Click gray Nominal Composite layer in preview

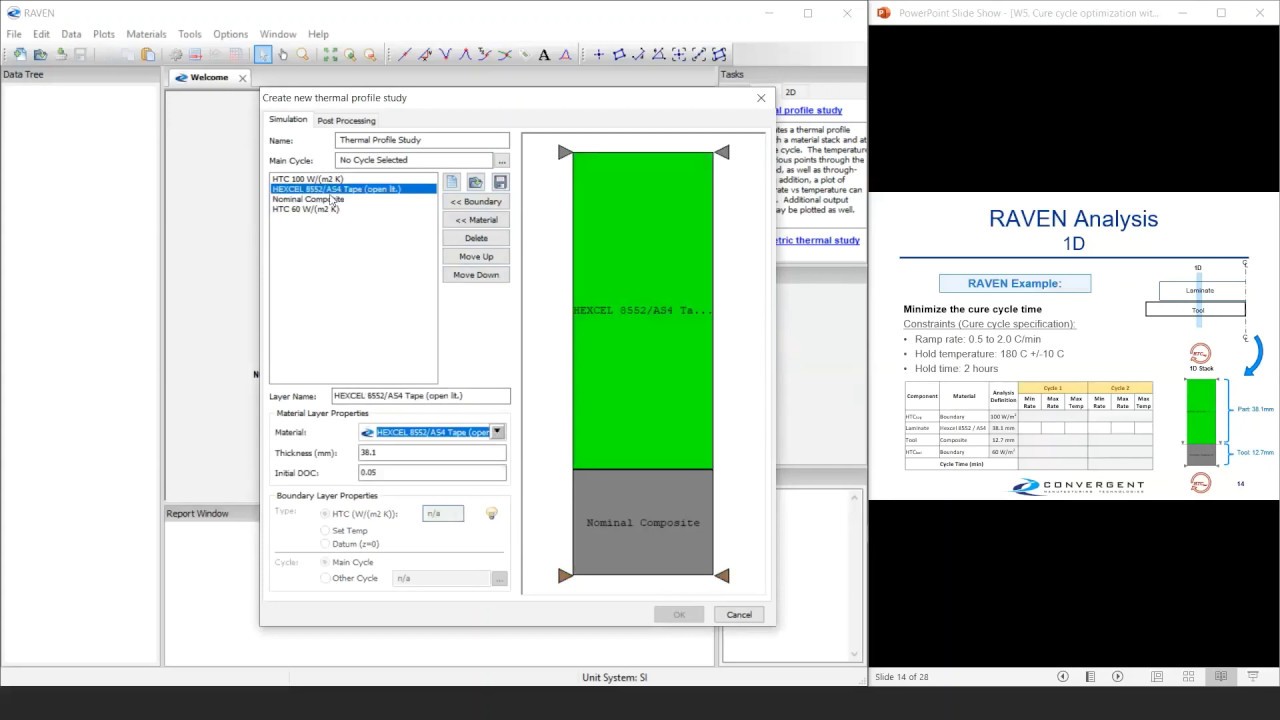[643, 522]
